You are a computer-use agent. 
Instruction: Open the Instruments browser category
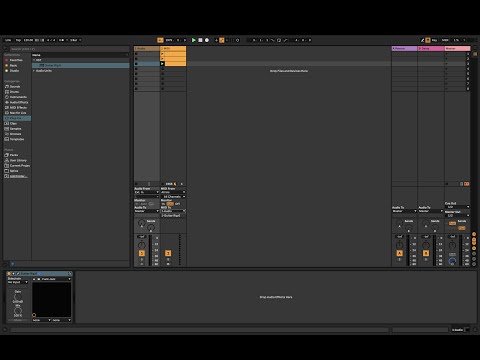(18, 97)
